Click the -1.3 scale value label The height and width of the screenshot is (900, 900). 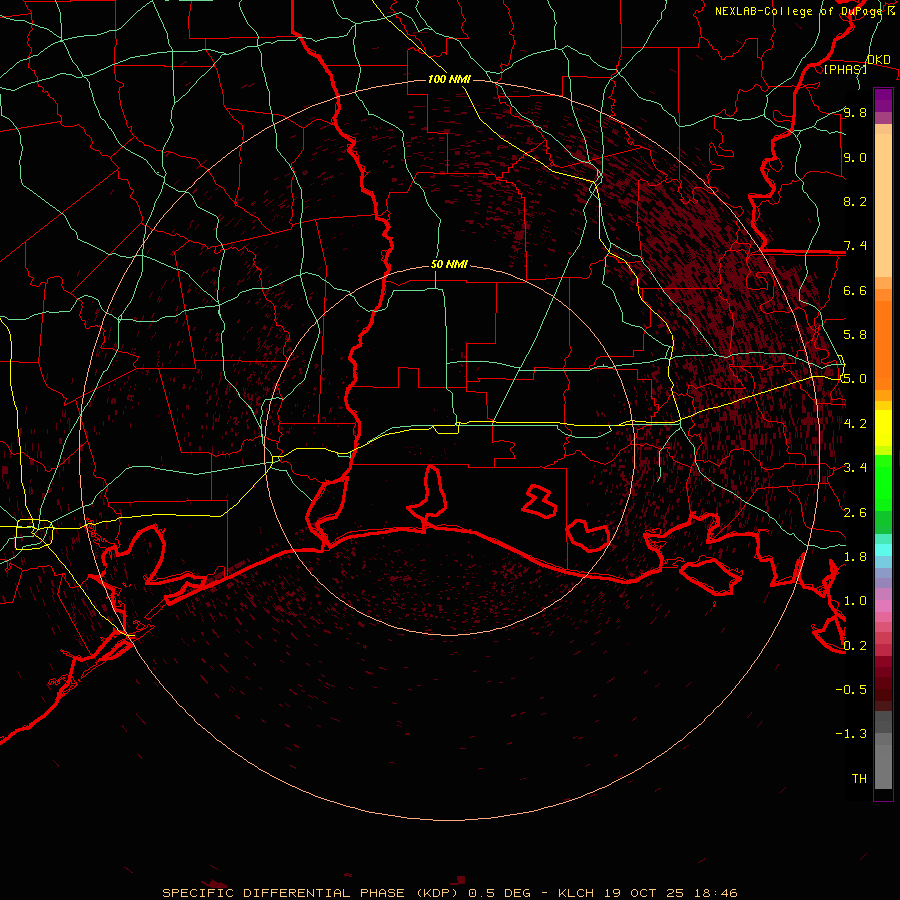854,734
